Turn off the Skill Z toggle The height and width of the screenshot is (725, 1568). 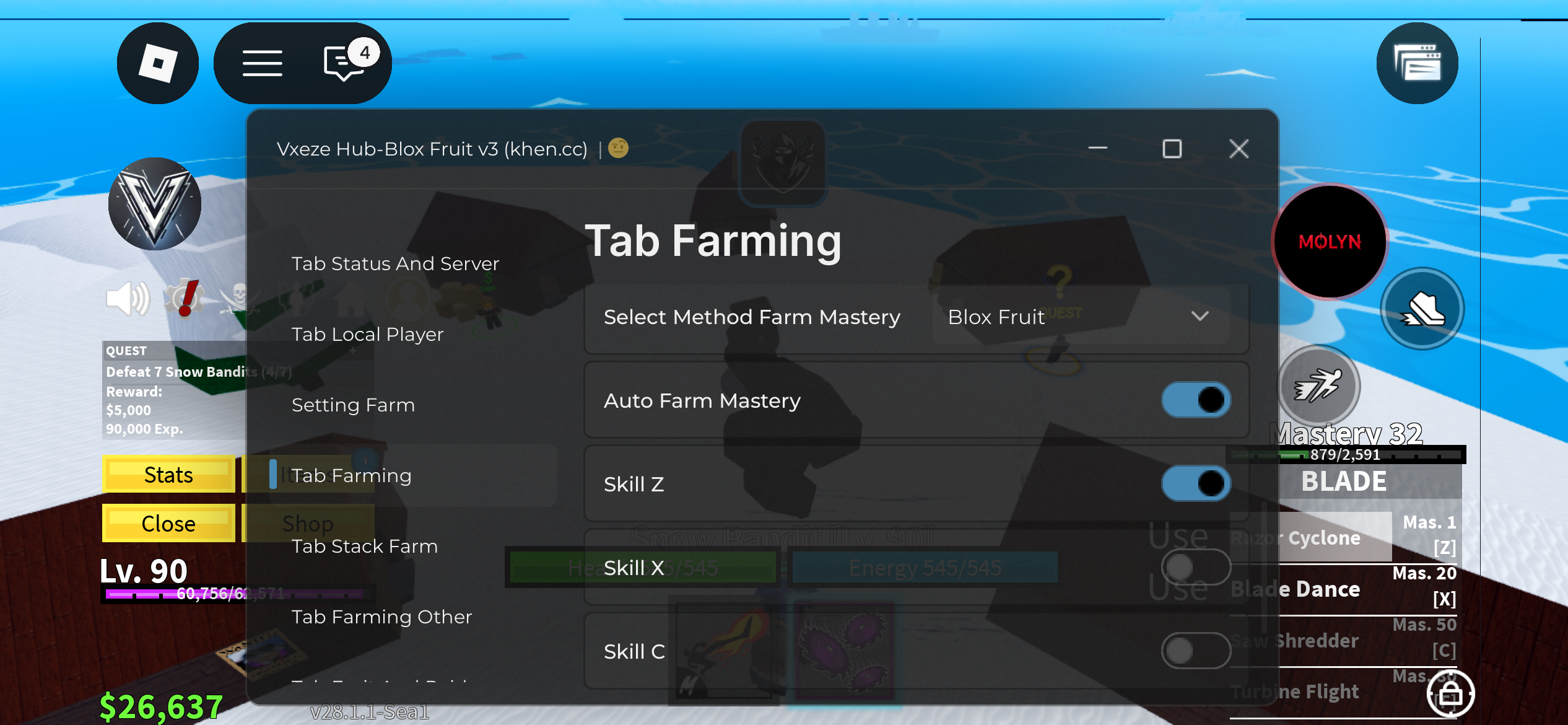pos(1196,483)
